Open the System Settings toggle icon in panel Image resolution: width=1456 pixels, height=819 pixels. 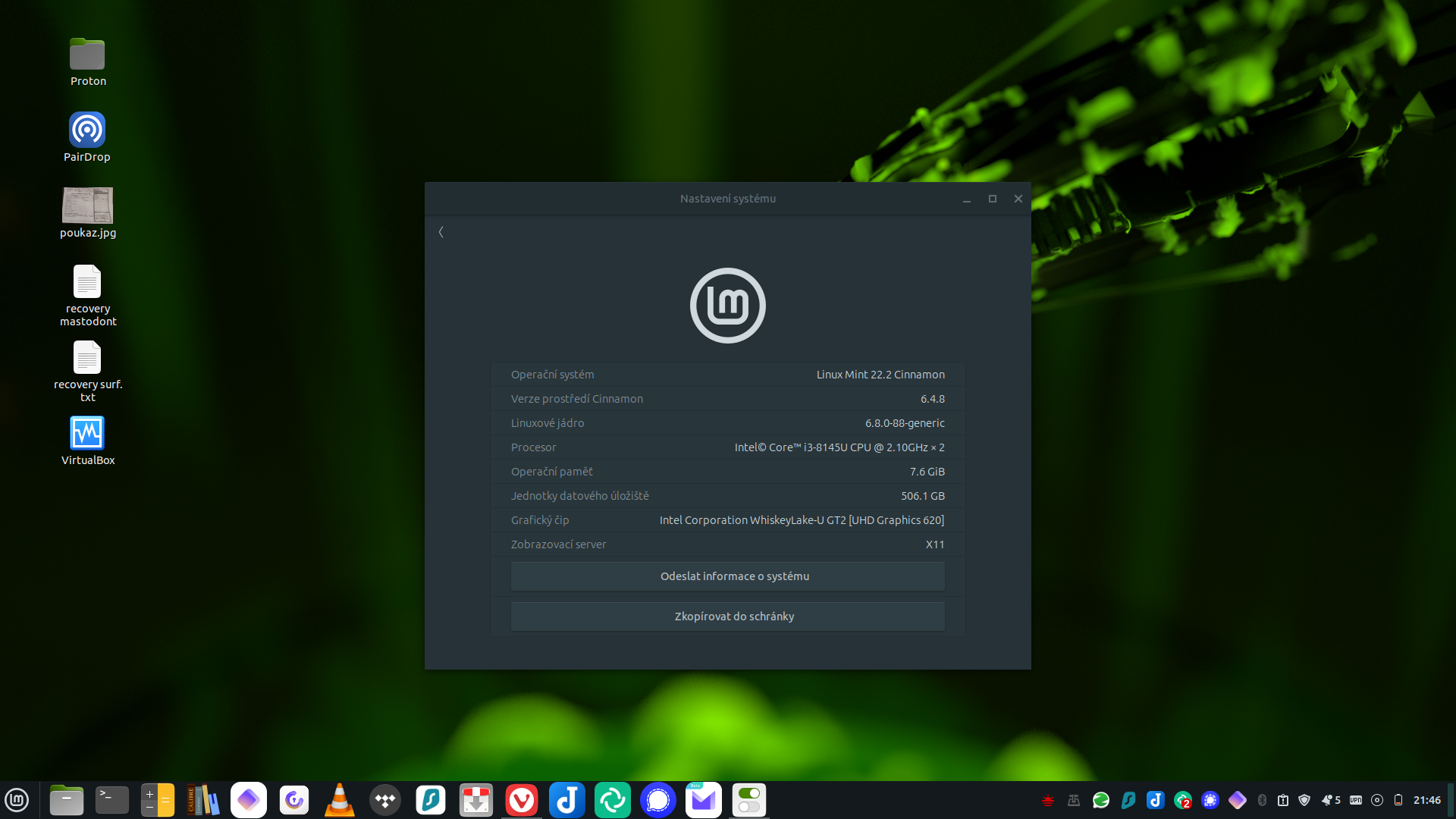point(749,800)
